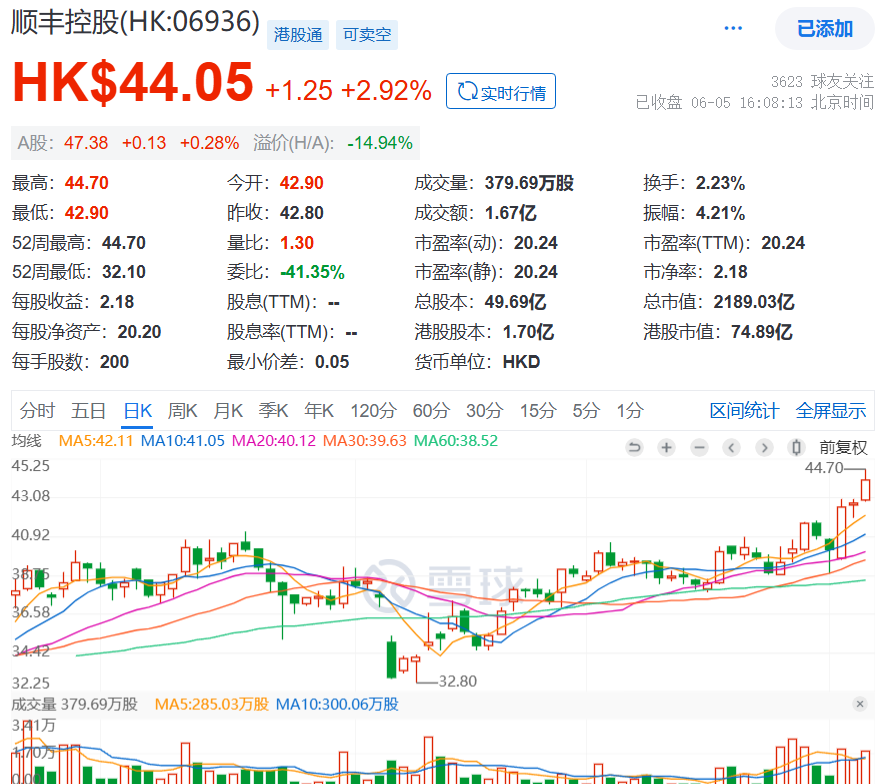
Task: Click the 港股通 tag
Action: click(x=298, y=35)
